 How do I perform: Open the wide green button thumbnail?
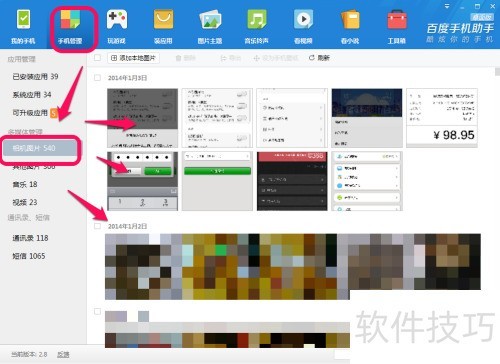point(217,181)
